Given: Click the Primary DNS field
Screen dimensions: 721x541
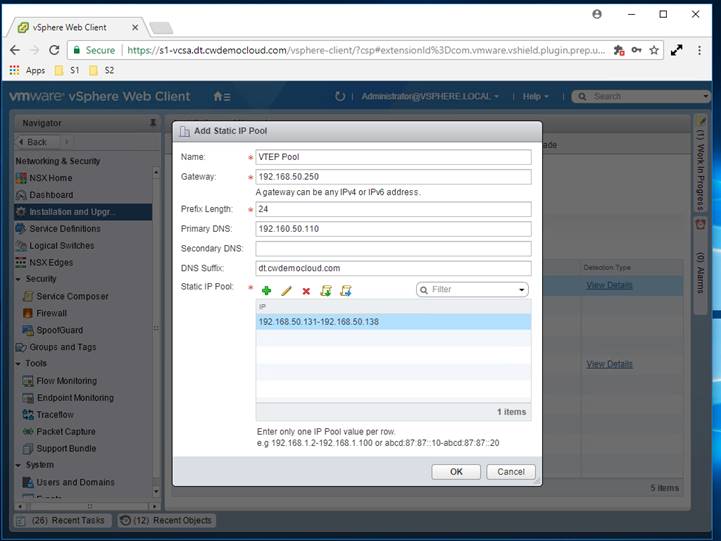Looking at the screenshot, I should tap(393, 229).
